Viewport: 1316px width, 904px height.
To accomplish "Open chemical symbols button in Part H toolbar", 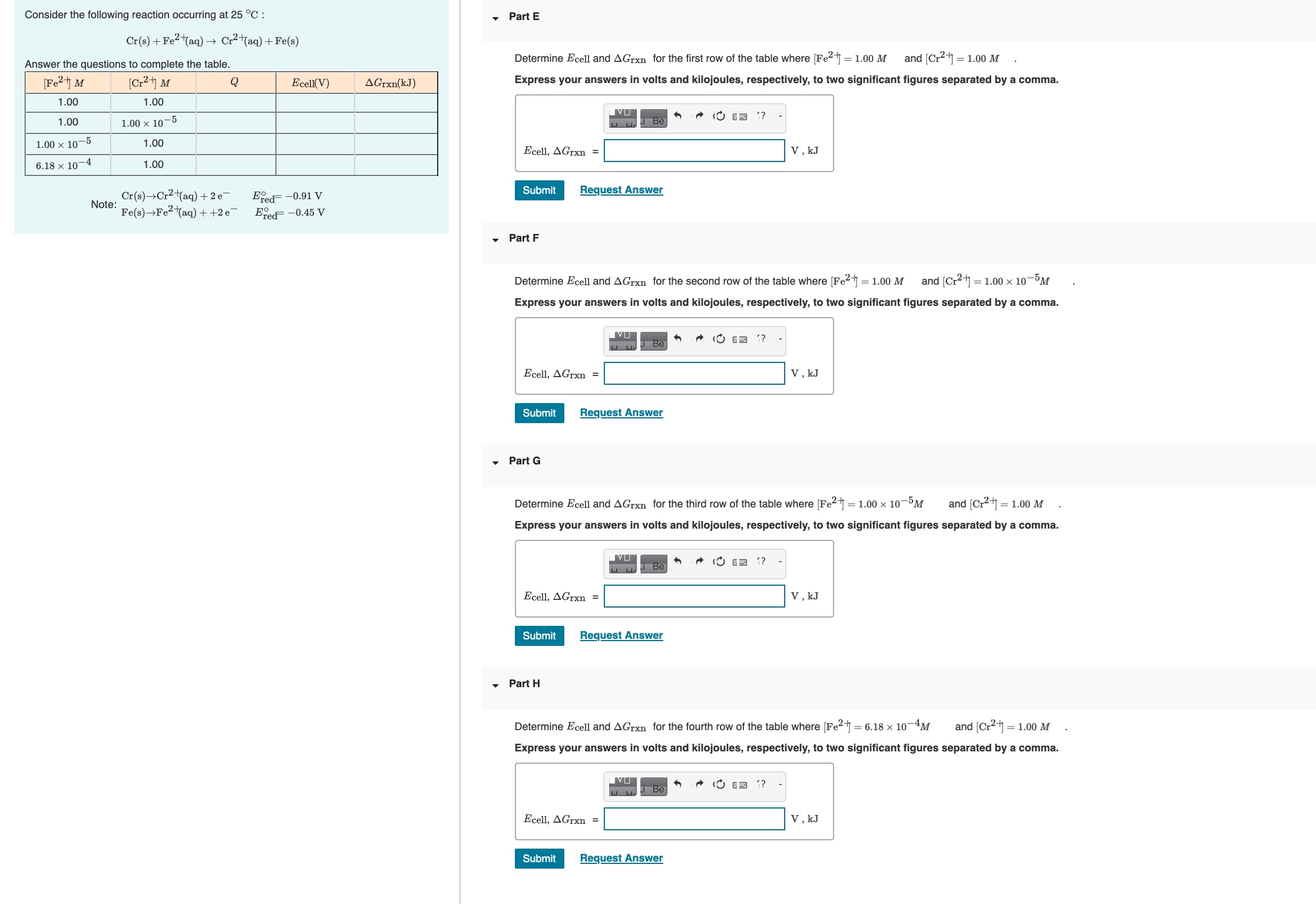I will pos(654,786).
